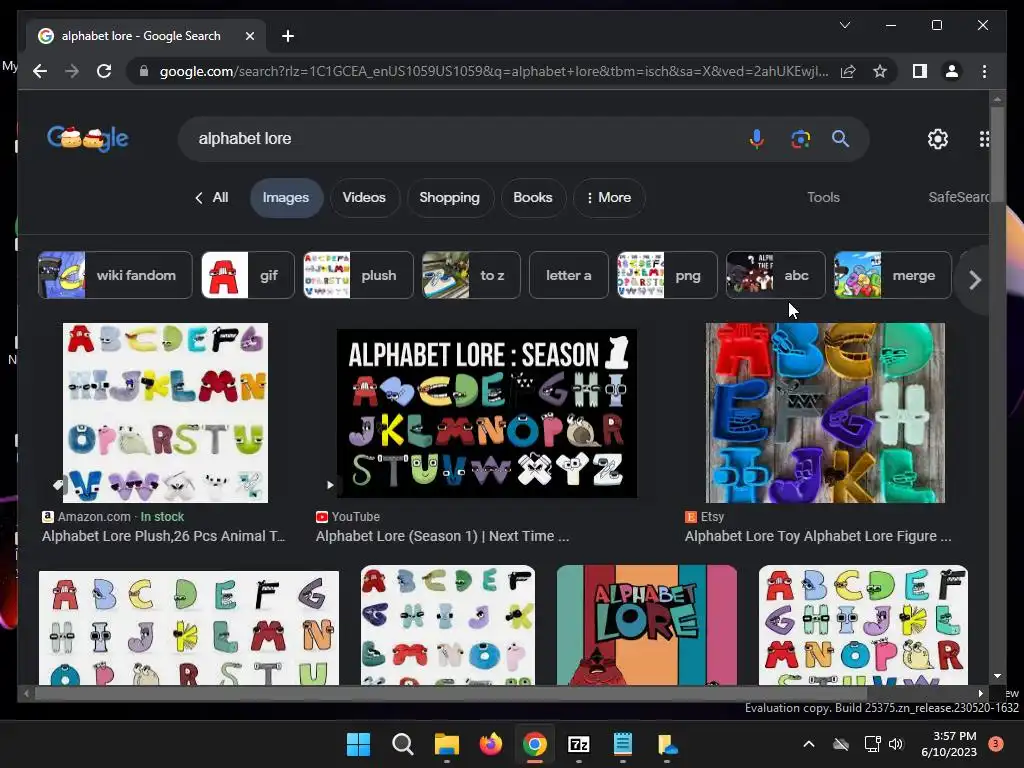This screenshot has height=768, width=1024.
Task: Filter images by merge chip
Action: pyautogui.click(x=893, y=275)
